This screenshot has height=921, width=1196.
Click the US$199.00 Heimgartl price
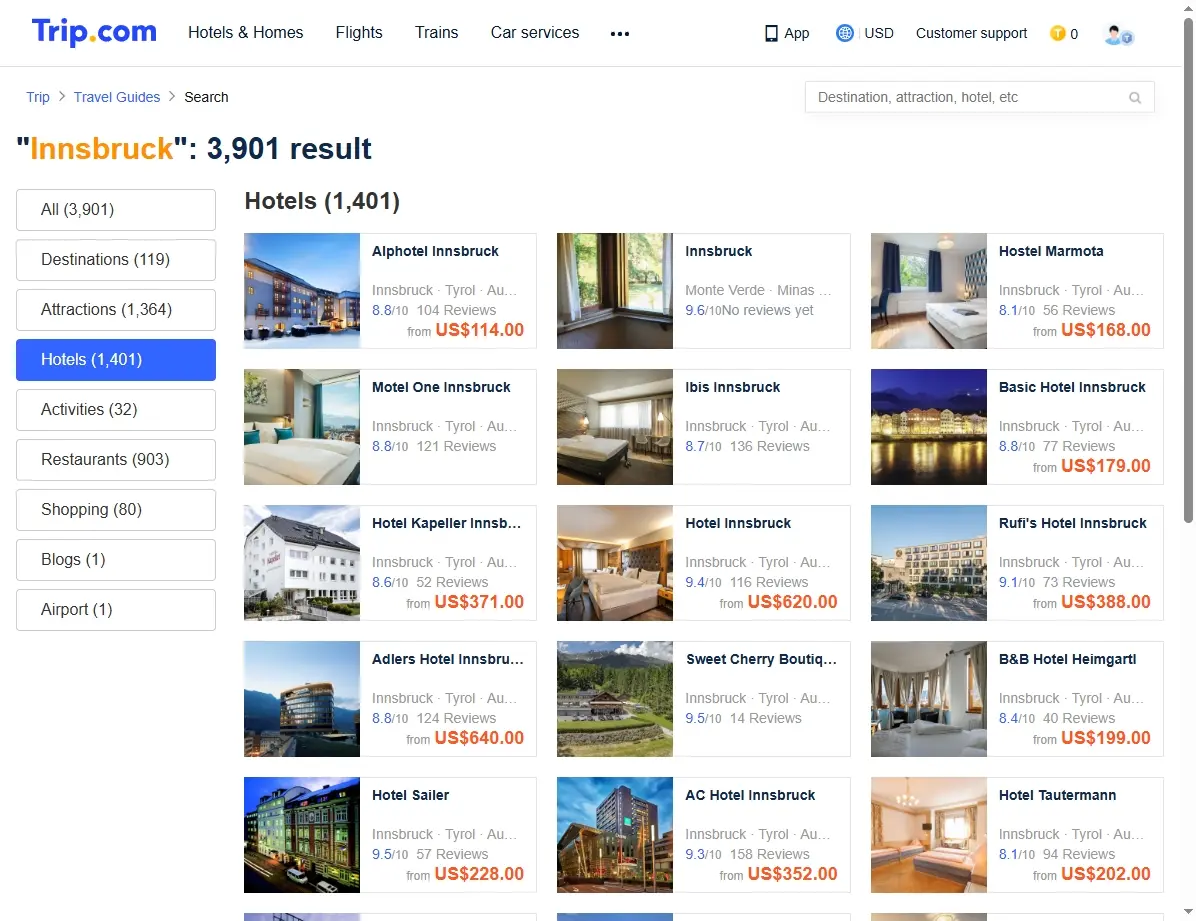pos(1106,738)
